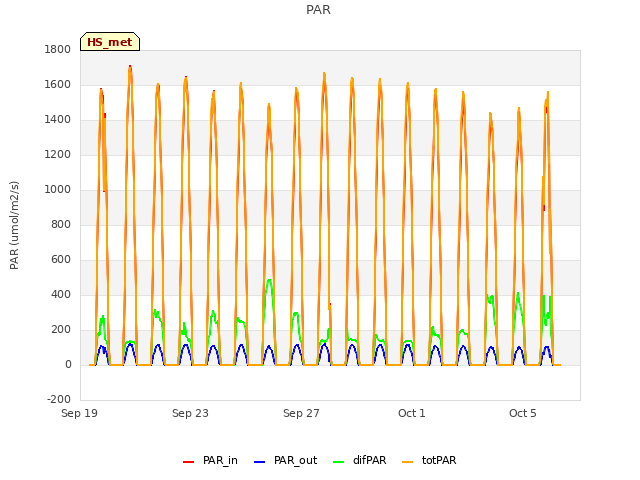Click the blue PAR_out legend swatch

pyautogui.click(x=259, y=462)
